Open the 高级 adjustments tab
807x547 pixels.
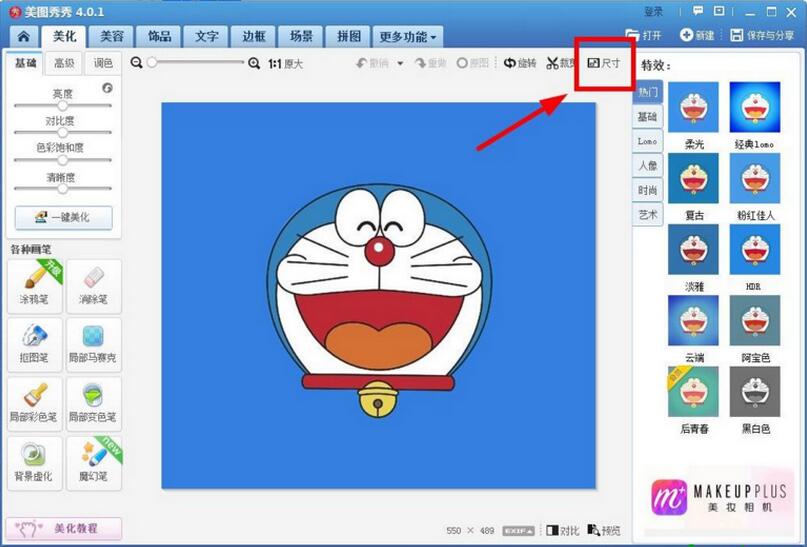click(x=64, y=63)
